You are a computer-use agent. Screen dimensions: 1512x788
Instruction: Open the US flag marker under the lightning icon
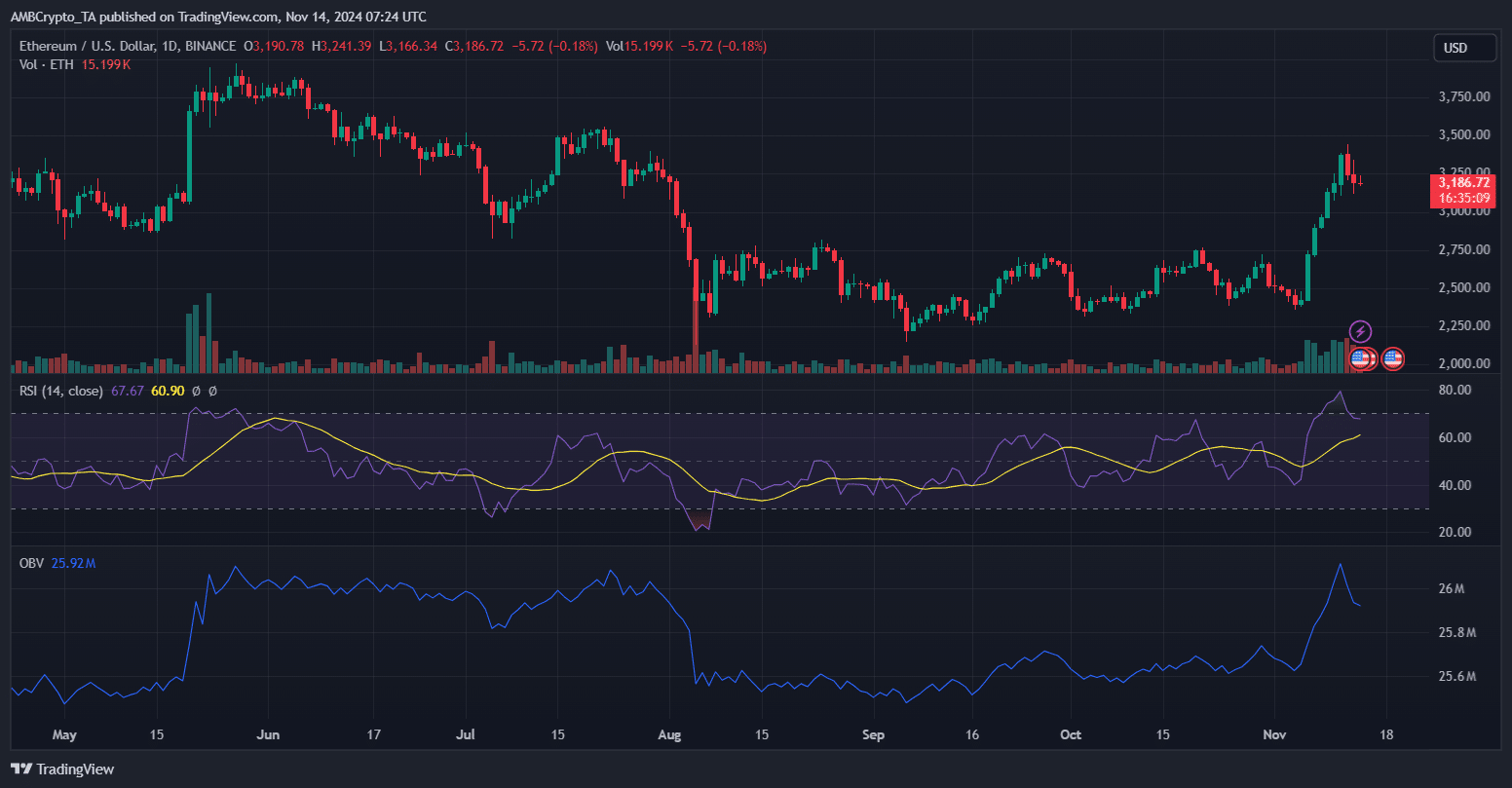coord(1360,359)
